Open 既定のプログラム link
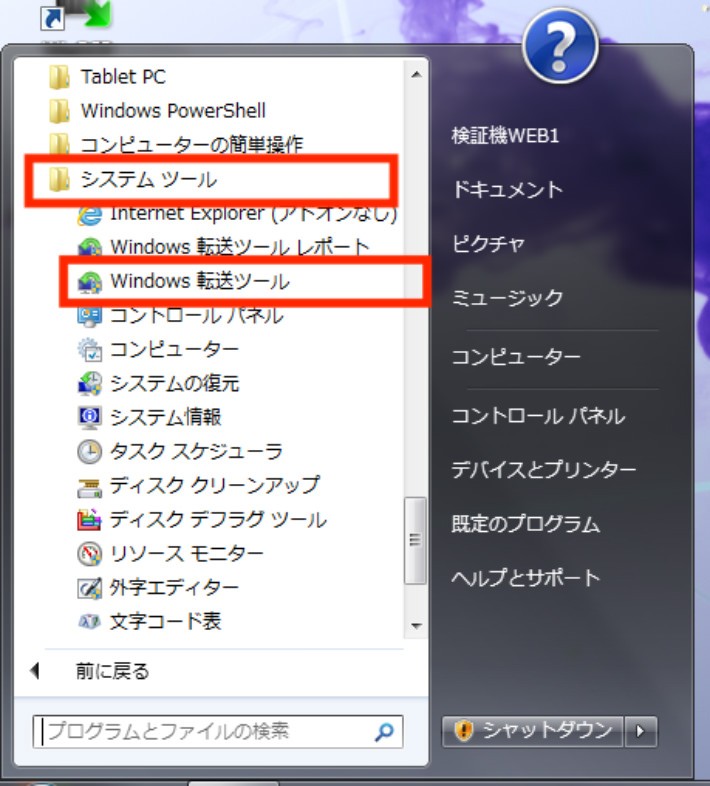The image size is (710, 786). 525,524
